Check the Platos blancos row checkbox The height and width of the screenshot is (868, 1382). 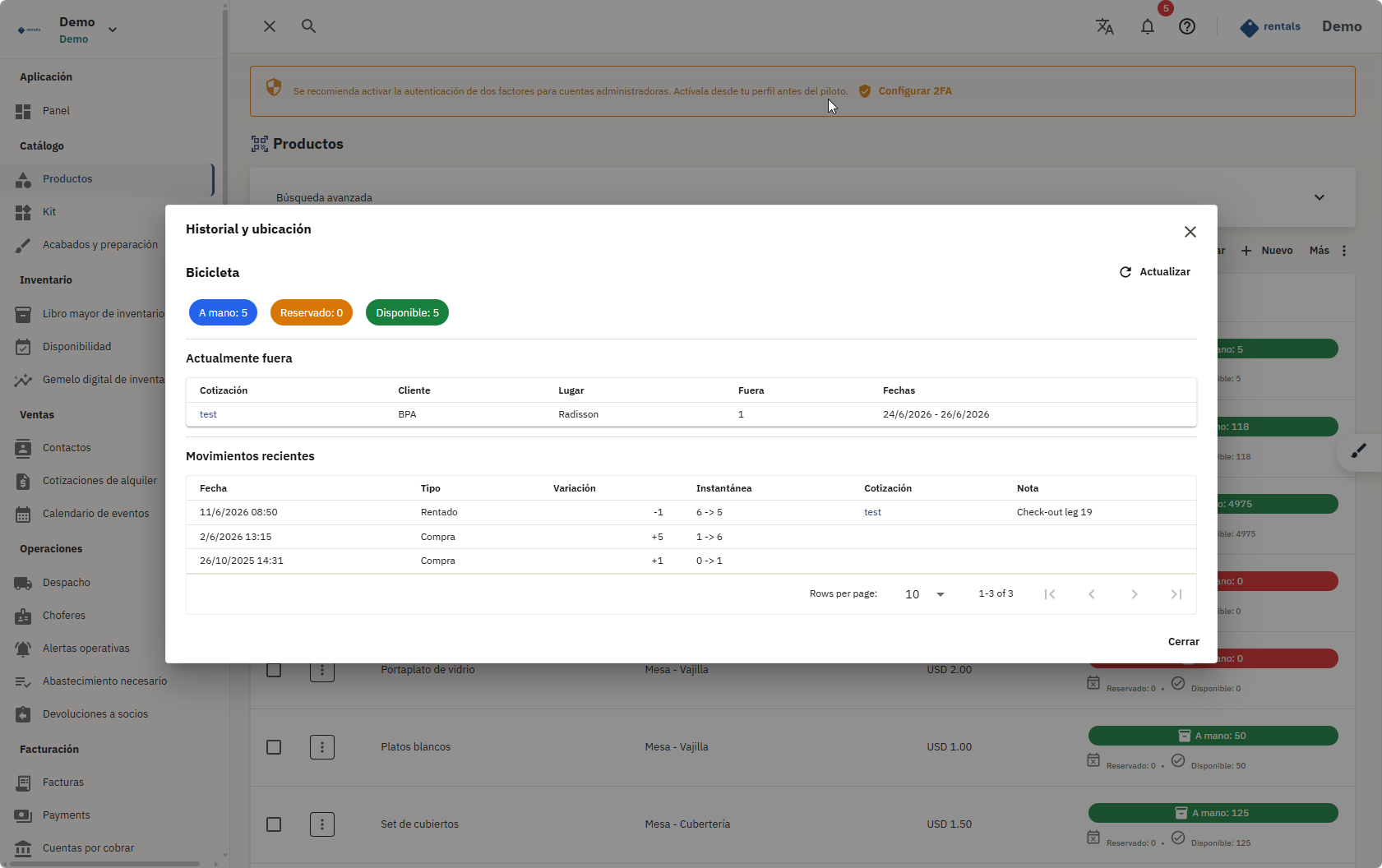(274, 747)
